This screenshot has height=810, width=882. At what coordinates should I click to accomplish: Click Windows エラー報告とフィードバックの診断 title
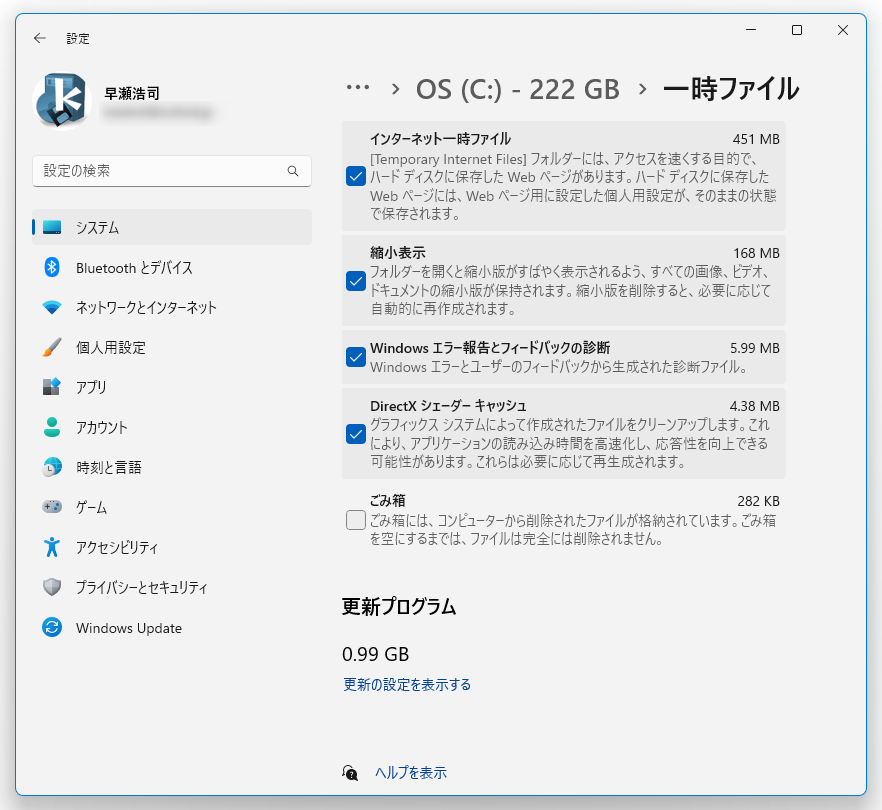(490, 348)
